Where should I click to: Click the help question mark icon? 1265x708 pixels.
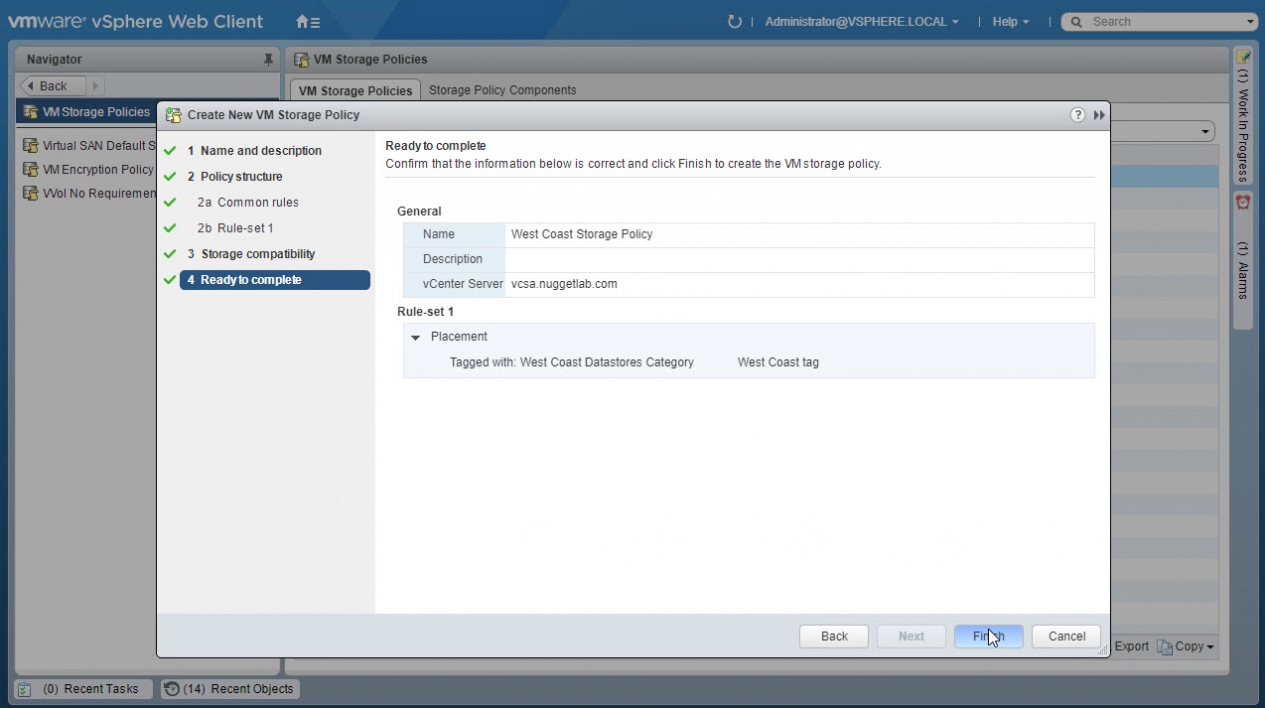tap(1077, 115)
